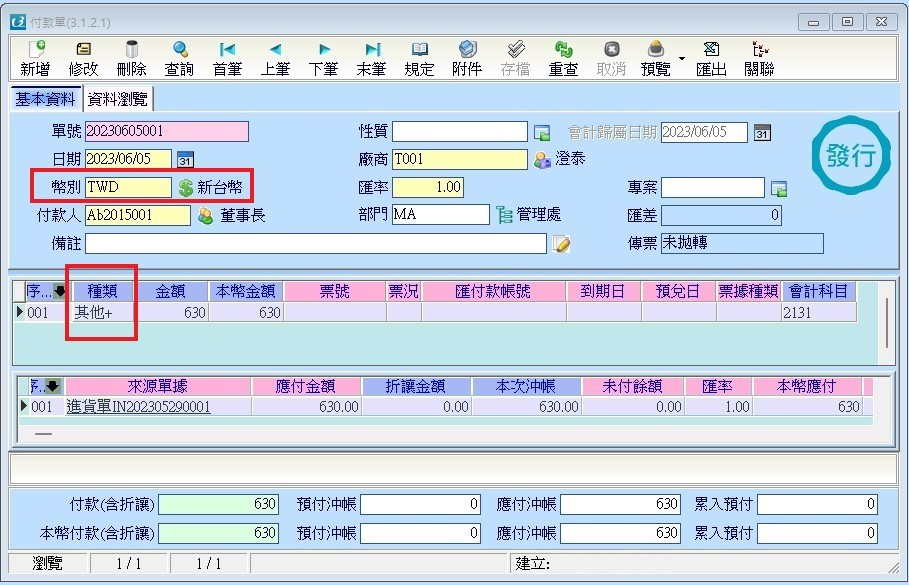
Task: Click the 本次沖帳 column header
Action: click(526, 386)
